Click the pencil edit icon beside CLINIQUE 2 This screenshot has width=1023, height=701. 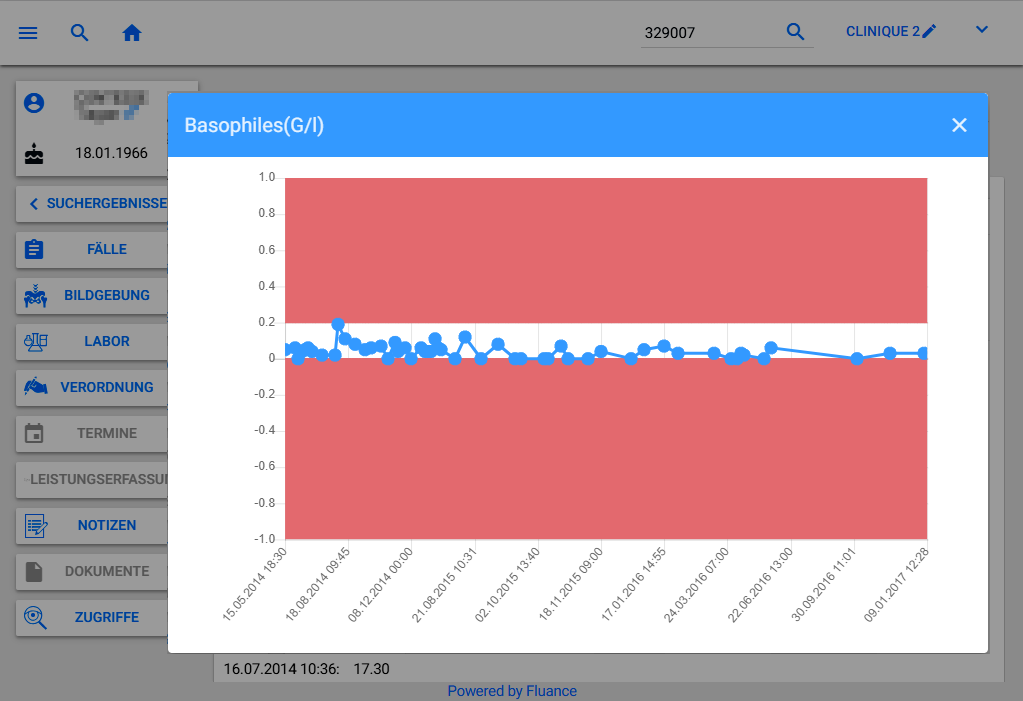930,32
